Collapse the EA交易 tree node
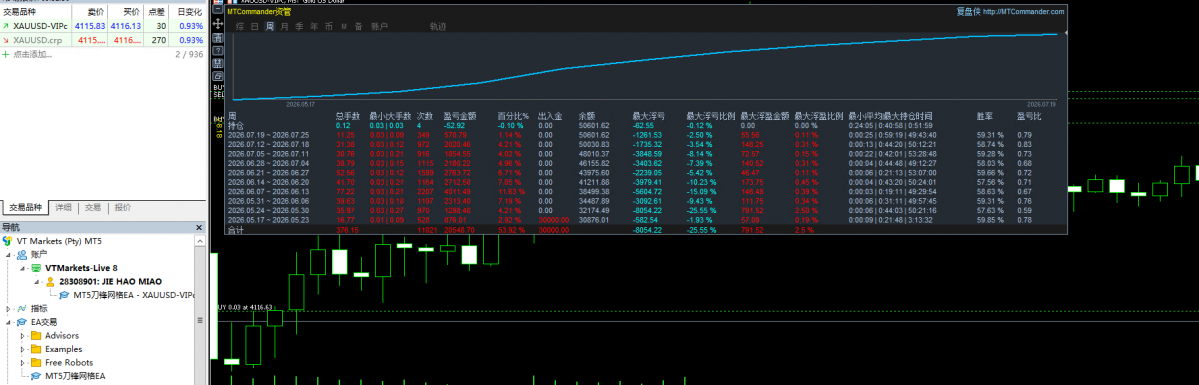This screenshot has width=1199, height=385. pyautogui.click(x=8, y=322)
